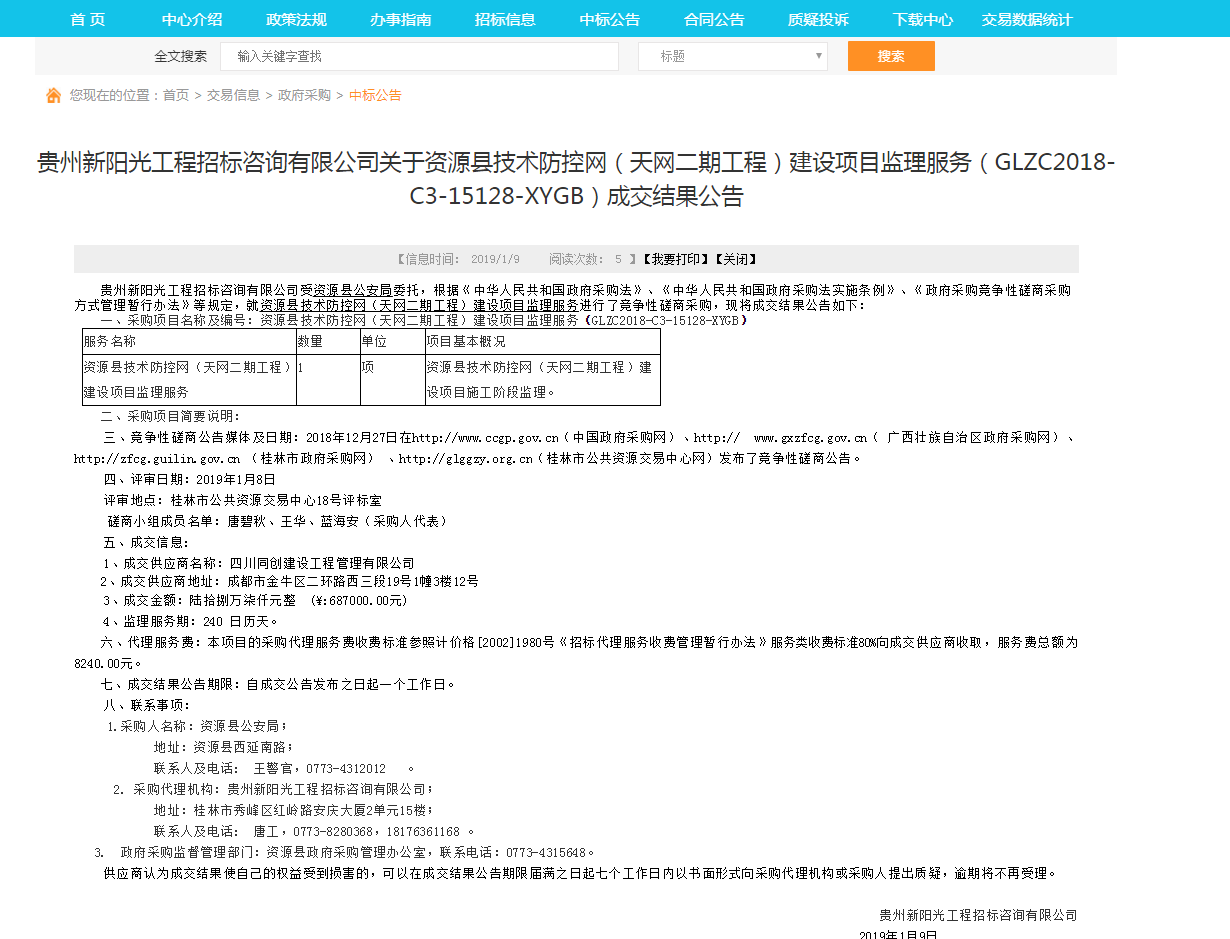Open 中标公告 in top navigation
The height and width of the screenshot is (939, 1230).
point(610,19)
